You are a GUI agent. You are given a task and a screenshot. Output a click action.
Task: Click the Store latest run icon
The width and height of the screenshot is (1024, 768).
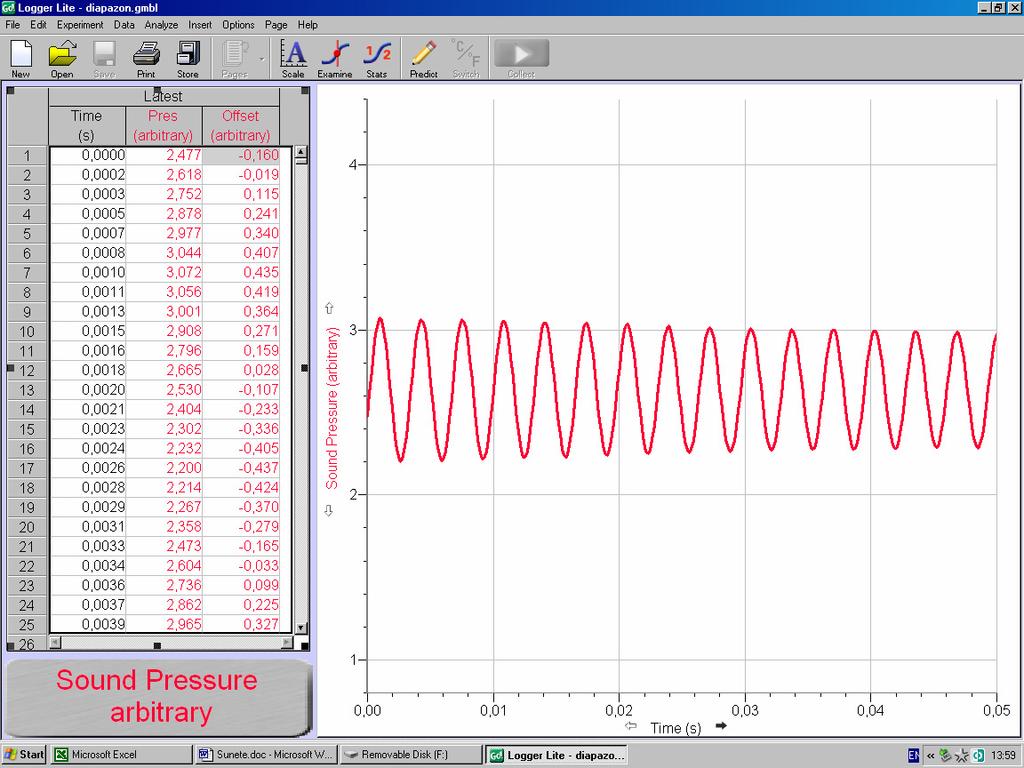[x=187, y=58]
